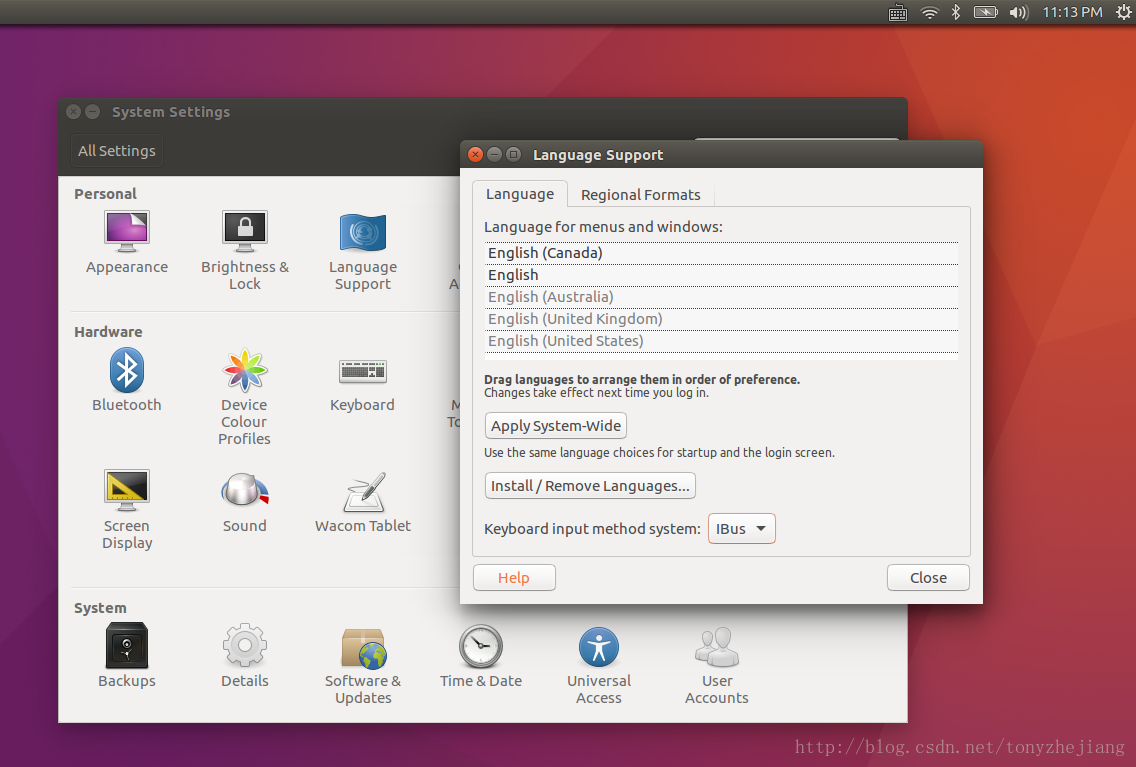Click keyboard indicator in top panel
Screen dimensions: 1136x767
(898, 12)
